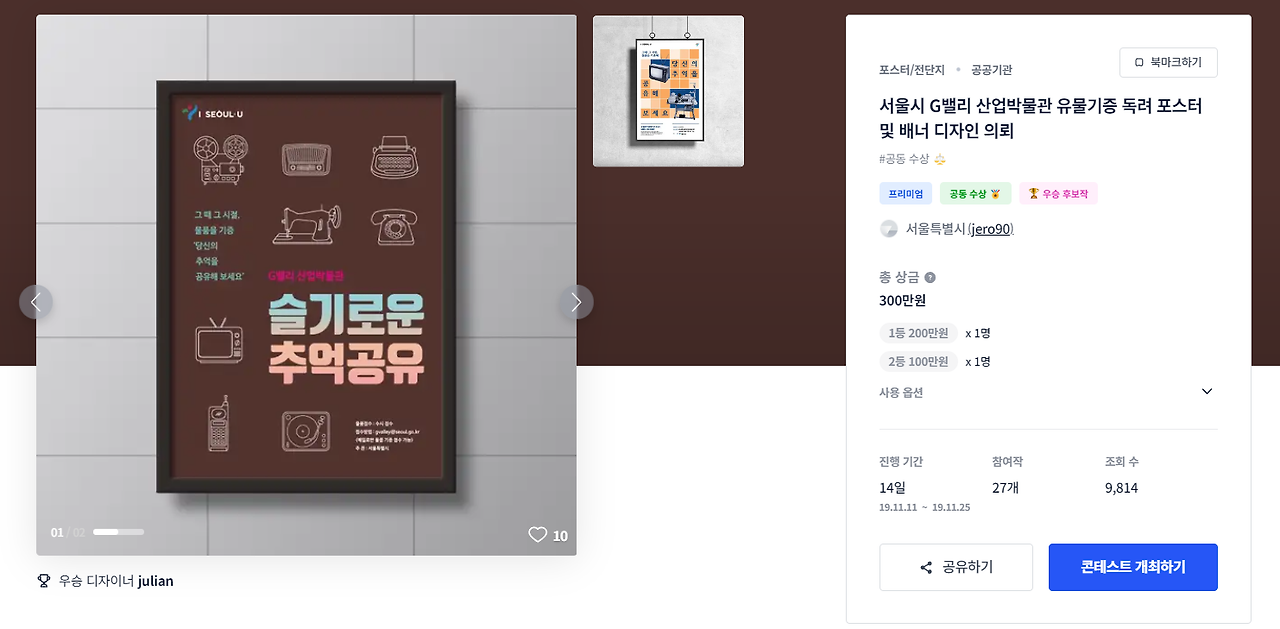Click the 공동 수상 green badge

coord(975,193)
